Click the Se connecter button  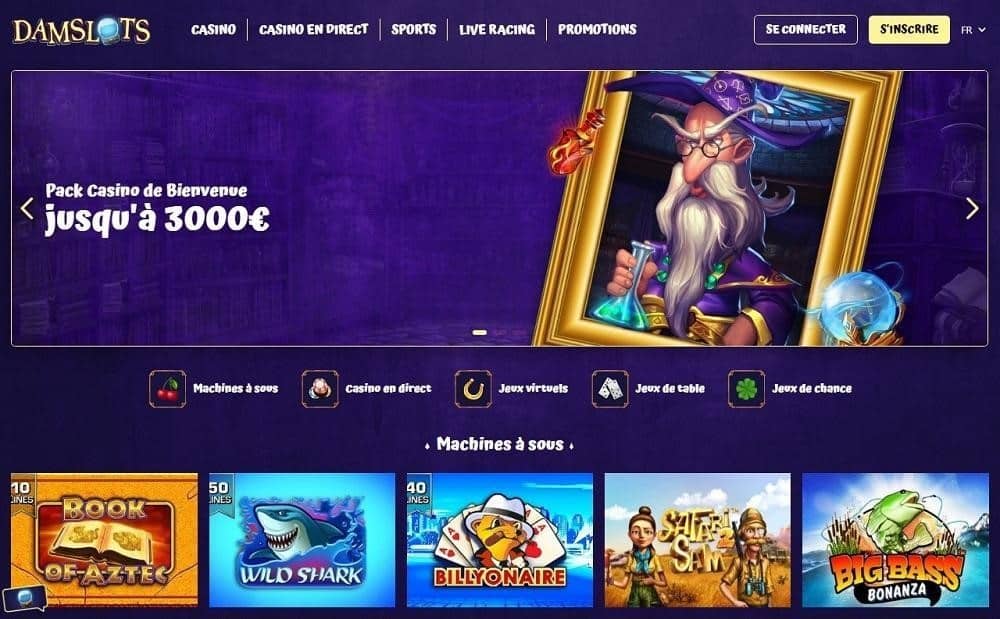click(805, 29)
